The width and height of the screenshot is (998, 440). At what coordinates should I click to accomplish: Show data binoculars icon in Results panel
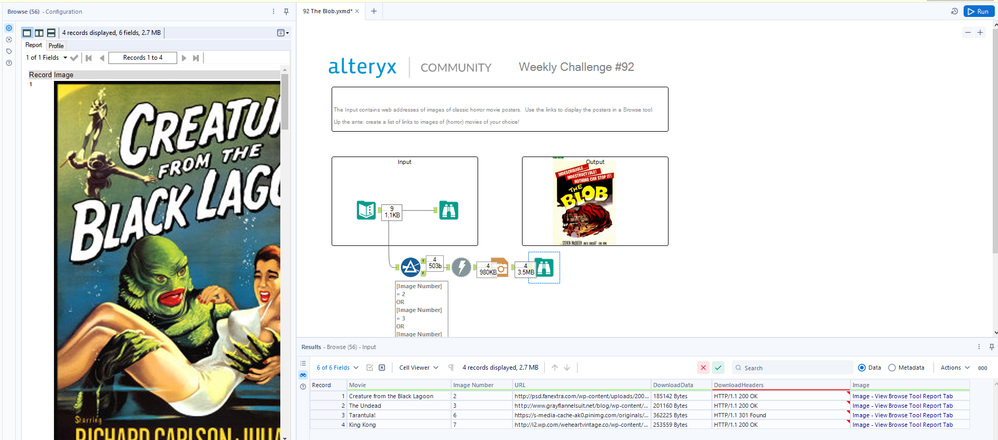(303, 375)
